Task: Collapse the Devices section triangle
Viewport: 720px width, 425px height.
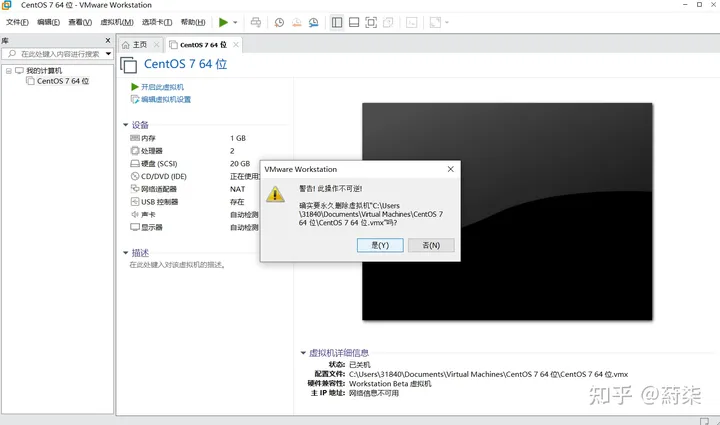Action: pyautogui.click(x=125, y=125)
